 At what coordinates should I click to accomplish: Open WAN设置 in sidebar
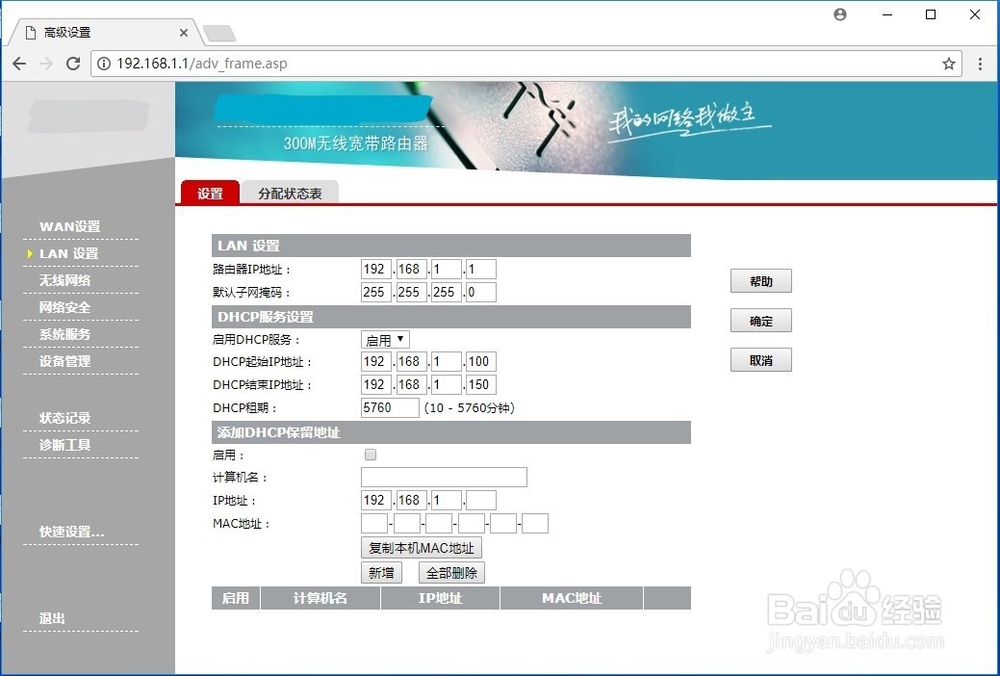point(70,226)
